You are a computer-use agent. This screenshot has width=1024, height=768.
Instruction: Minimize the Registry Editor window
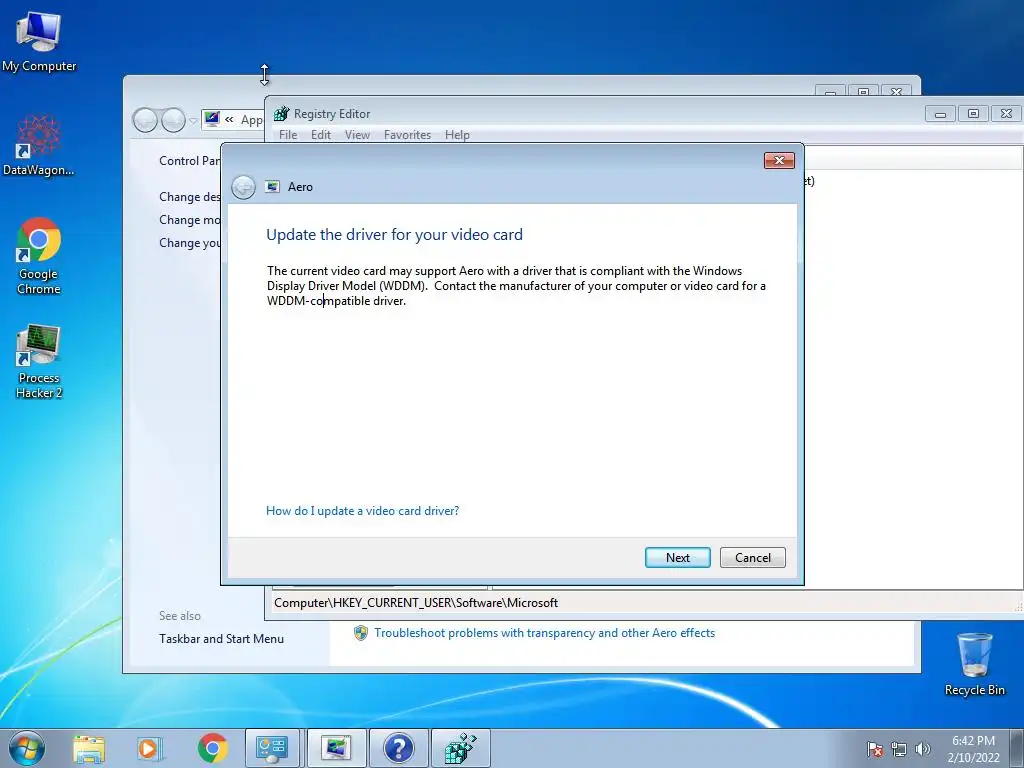point(940,114)
